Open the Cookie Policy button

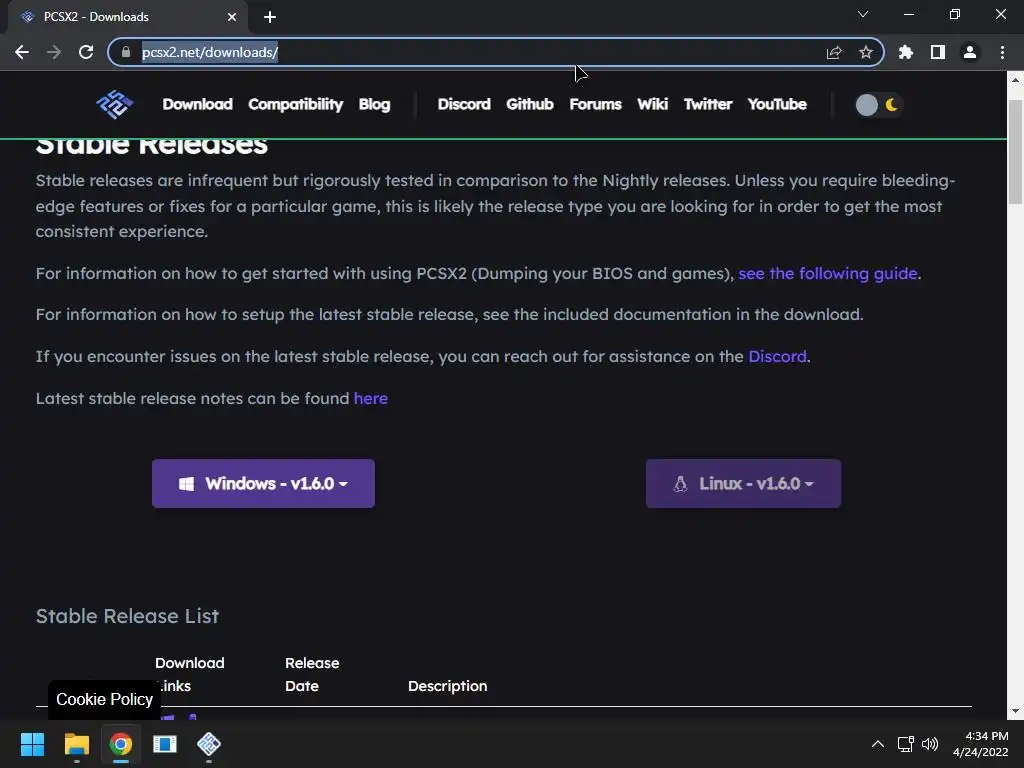104,699
